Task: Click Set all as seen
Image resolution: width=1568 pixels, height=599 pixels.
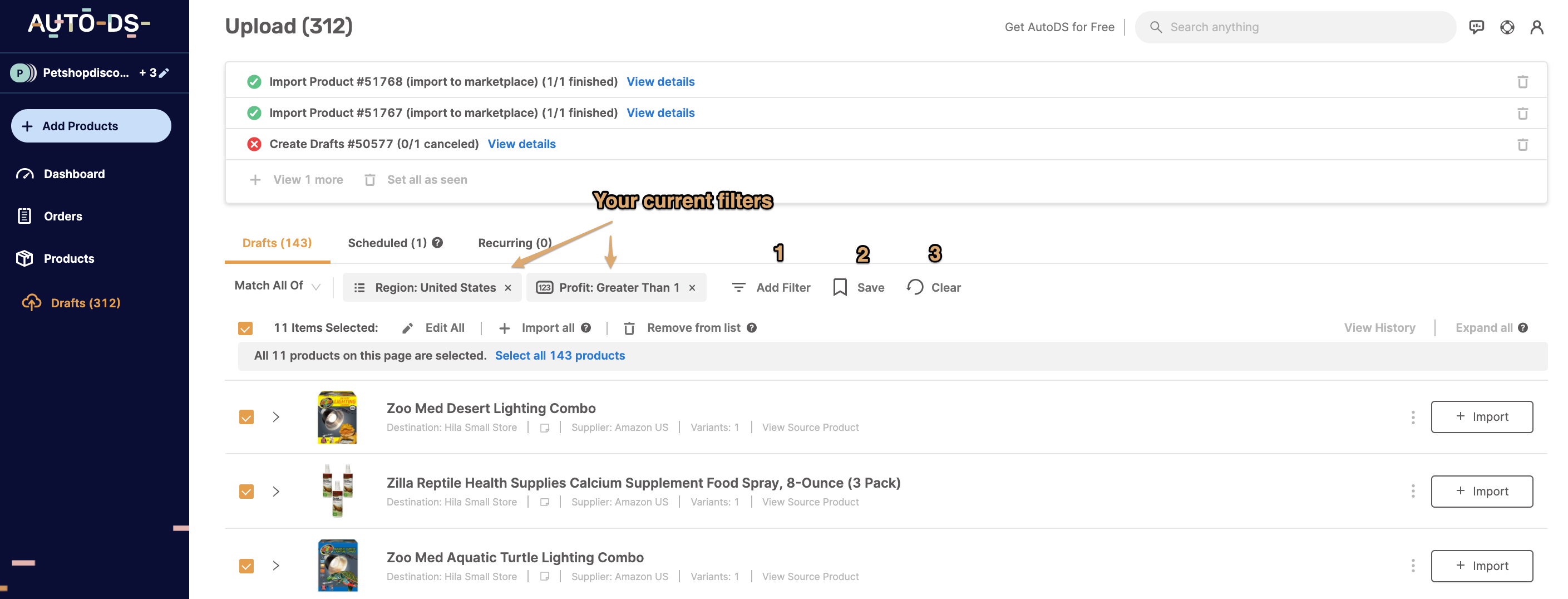Action: pyautogui.click(x=416, y=180)
